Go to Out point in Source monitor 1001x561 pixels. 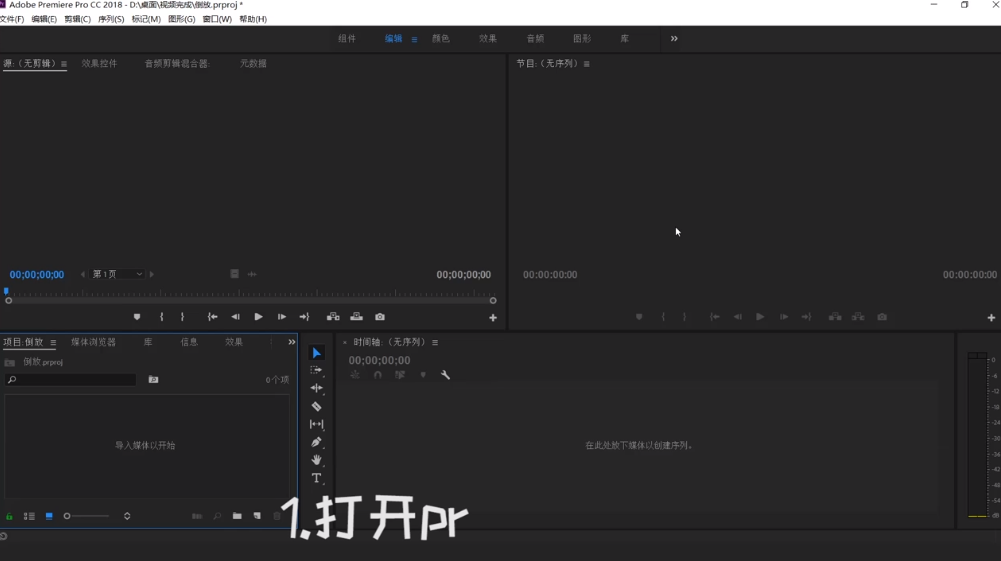pos(305,317)
